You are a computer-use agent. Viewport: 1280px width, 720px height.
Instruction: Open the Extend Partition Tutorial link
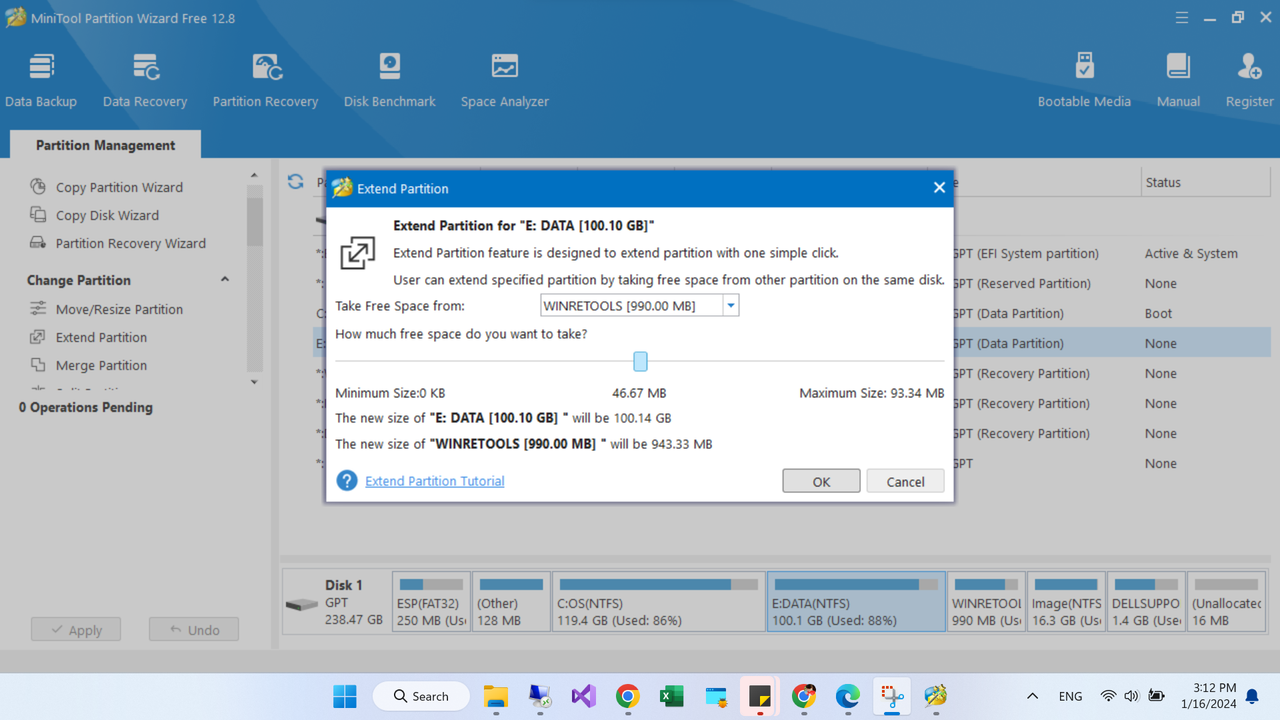tap(434, 481)
